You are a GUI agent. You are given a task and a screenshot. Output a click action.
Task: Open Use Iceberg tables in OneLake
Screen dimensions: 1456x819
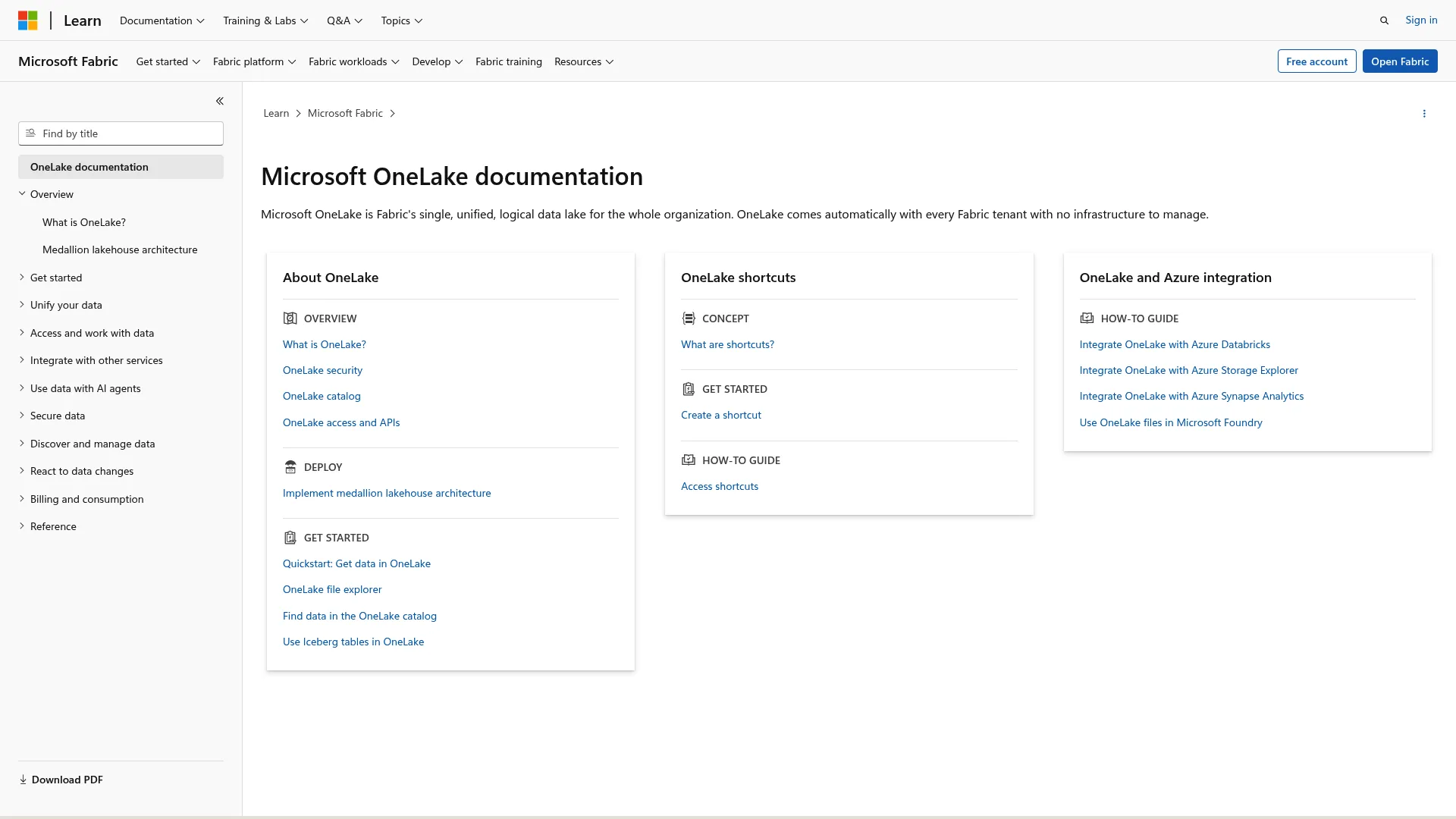(353, 642)
